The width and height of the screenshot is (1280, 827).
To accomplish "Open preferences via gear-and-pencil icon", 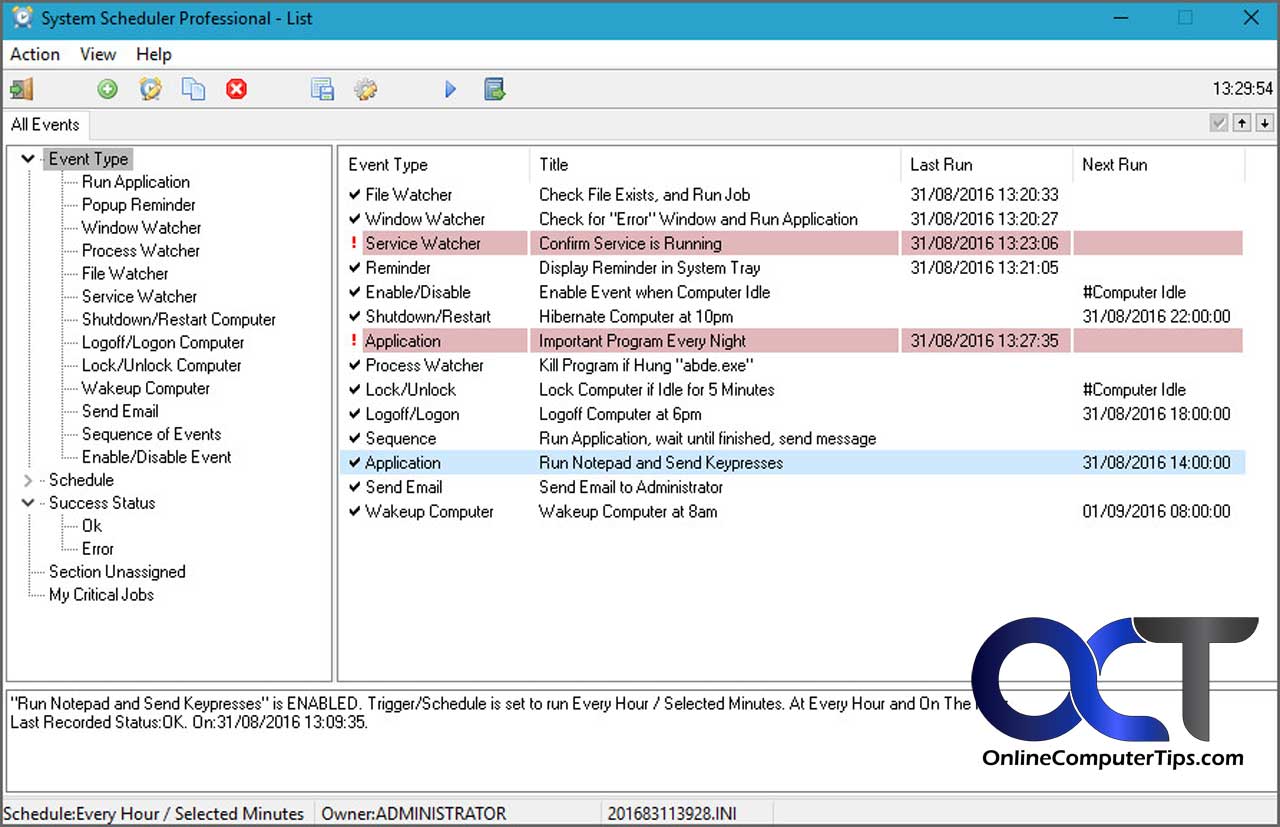I will [x=365, y=89].
